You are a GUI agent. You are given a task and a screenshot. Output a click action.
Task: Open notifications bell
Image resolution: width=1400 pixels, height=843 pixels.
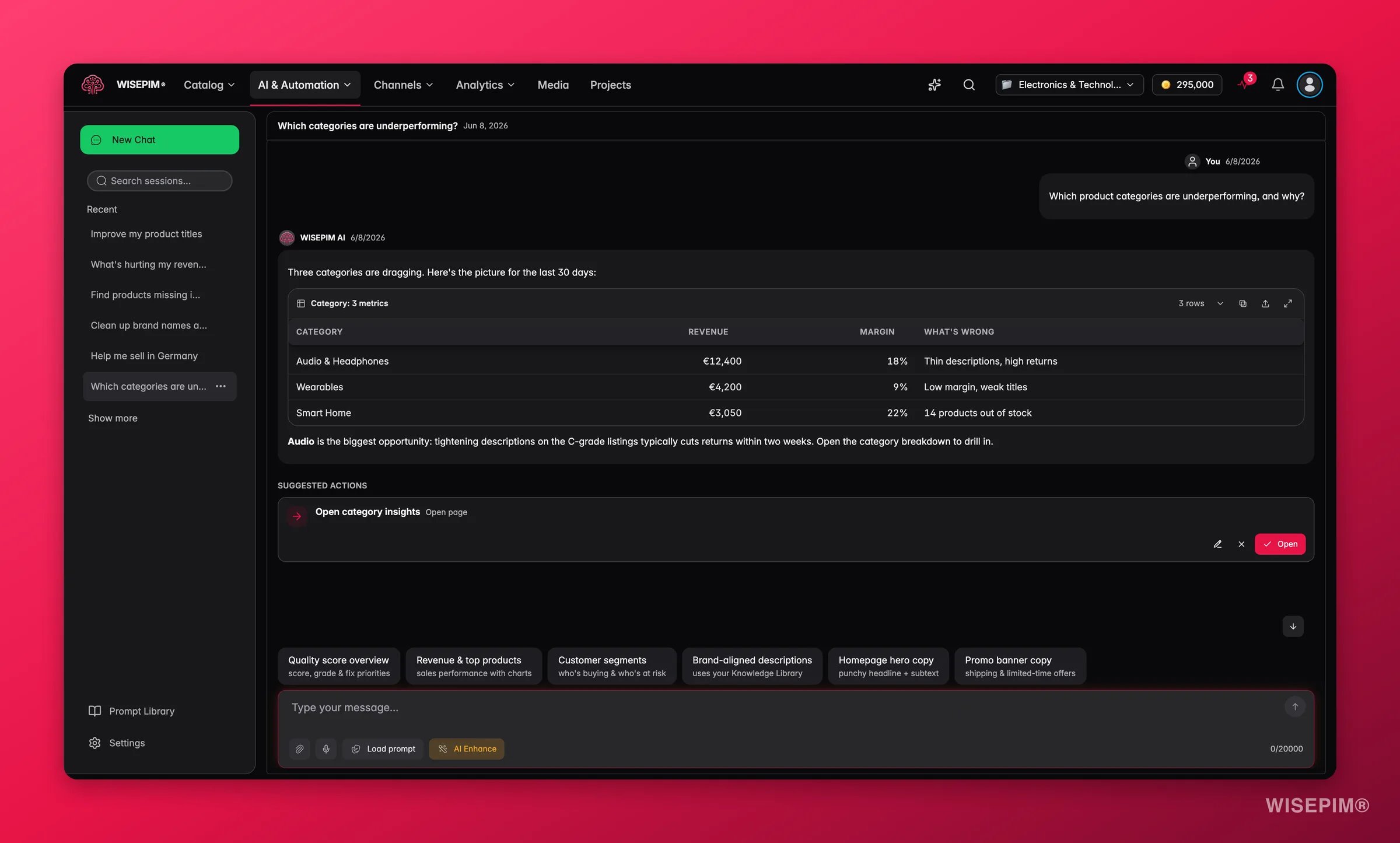[1277, 85]
